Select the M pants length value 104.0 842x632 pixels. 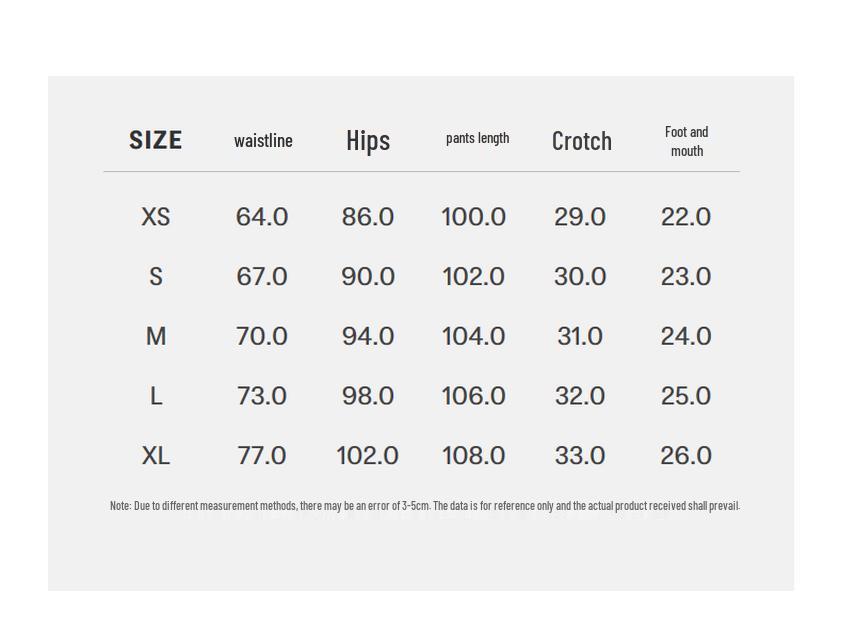(474, 337)
